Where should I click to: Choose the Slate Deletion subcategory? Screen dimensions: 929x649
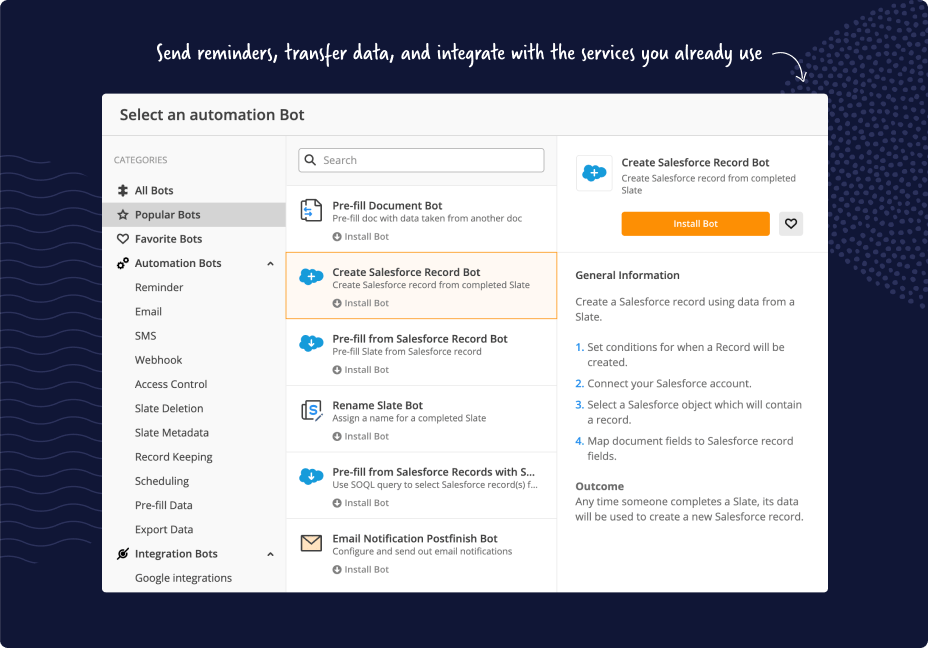click(x=169, y=408)
